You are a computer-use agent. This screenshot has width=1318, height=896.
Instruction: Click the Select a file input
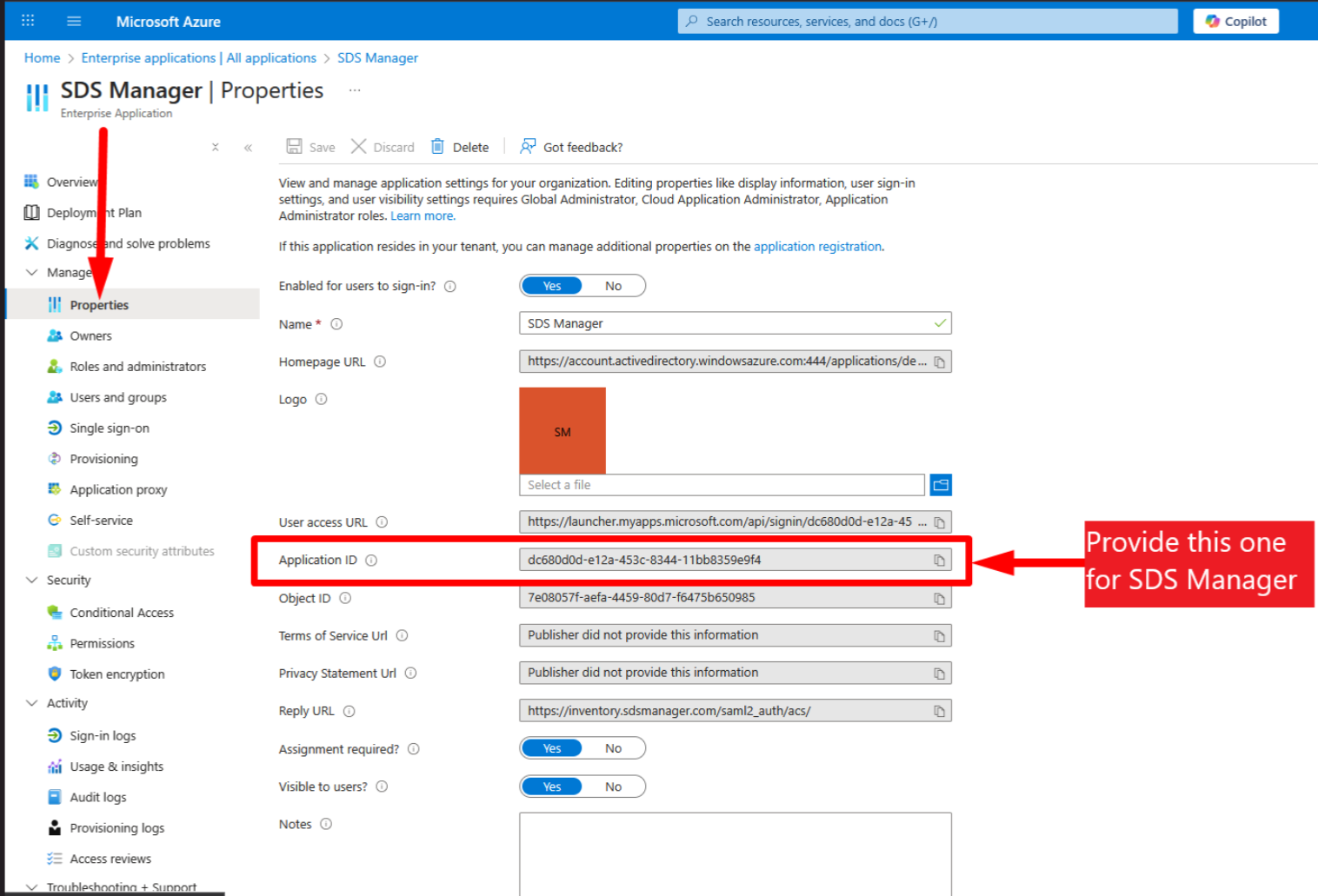pyautogui.click(x=722, y=485)
